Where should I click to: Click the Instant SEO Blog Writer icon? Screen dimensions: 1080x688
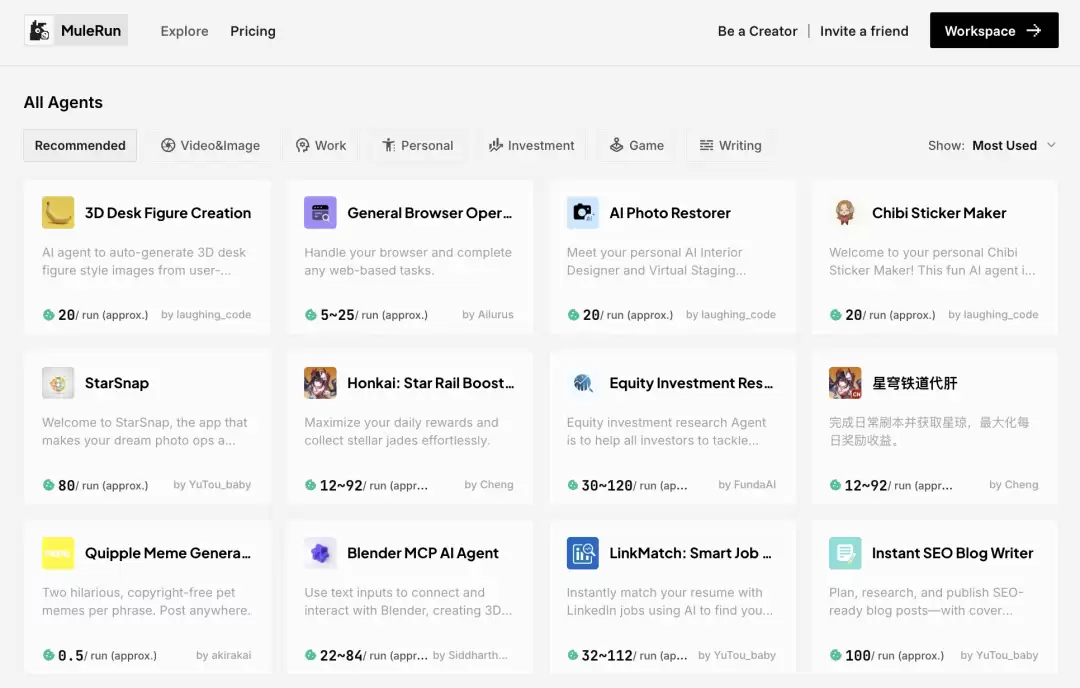tap(845, 553)
